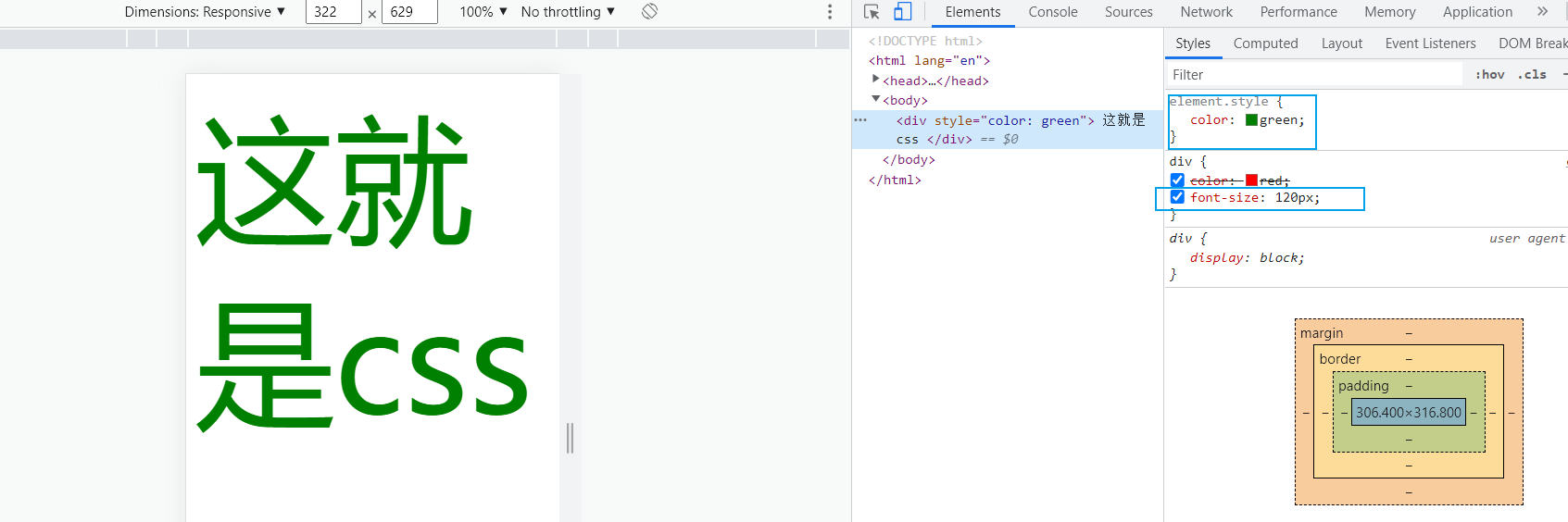Open the Network tab
This screenshot has width=1568, height=522.
click(x=1206, y=12)
